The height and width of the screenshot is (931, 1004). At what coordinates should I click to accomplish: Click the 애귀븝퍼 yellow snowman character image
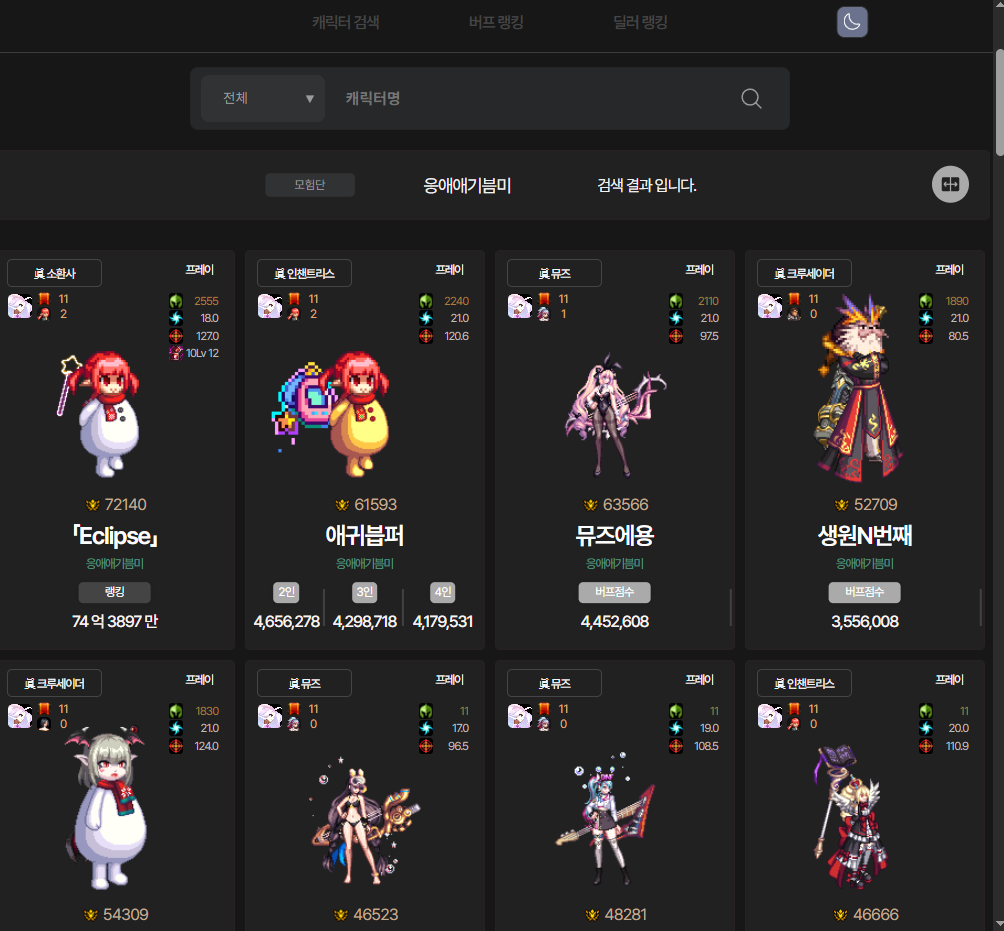(332, 414)
